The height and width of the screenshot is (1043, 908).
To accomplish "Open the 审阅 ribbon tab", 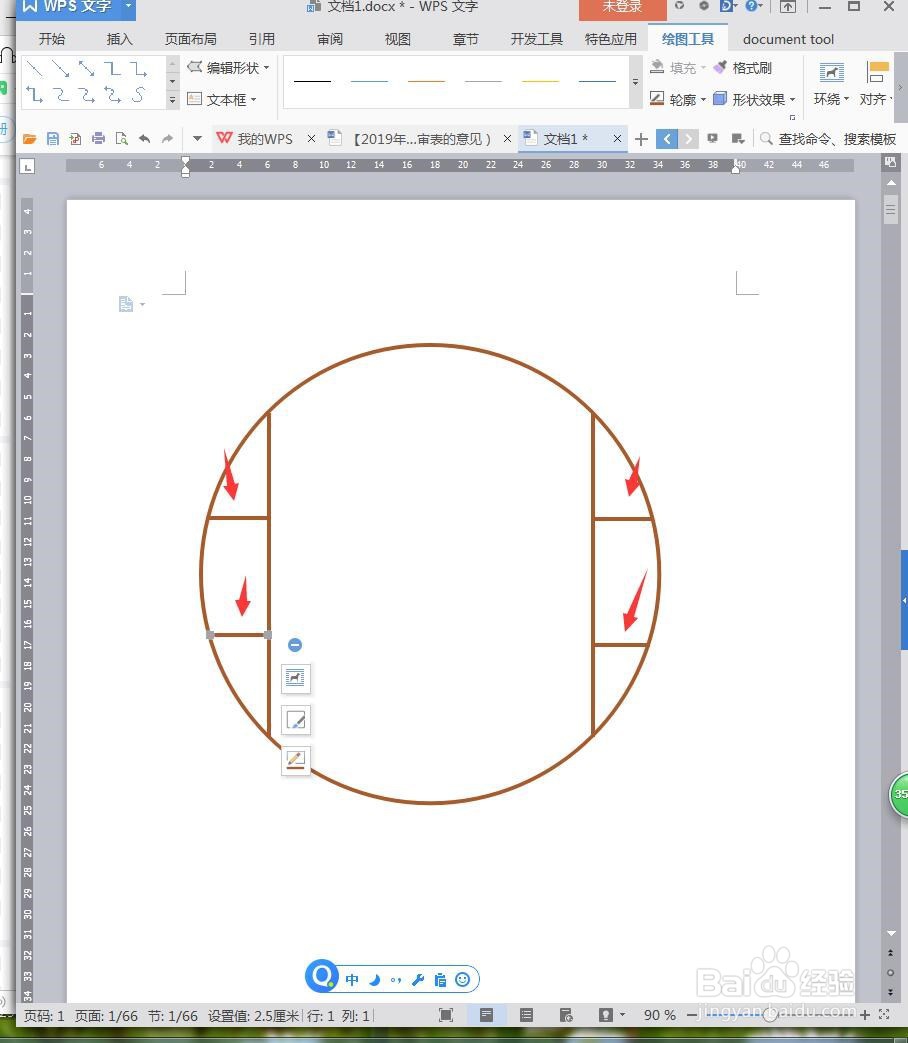I will tap(330, 39).
